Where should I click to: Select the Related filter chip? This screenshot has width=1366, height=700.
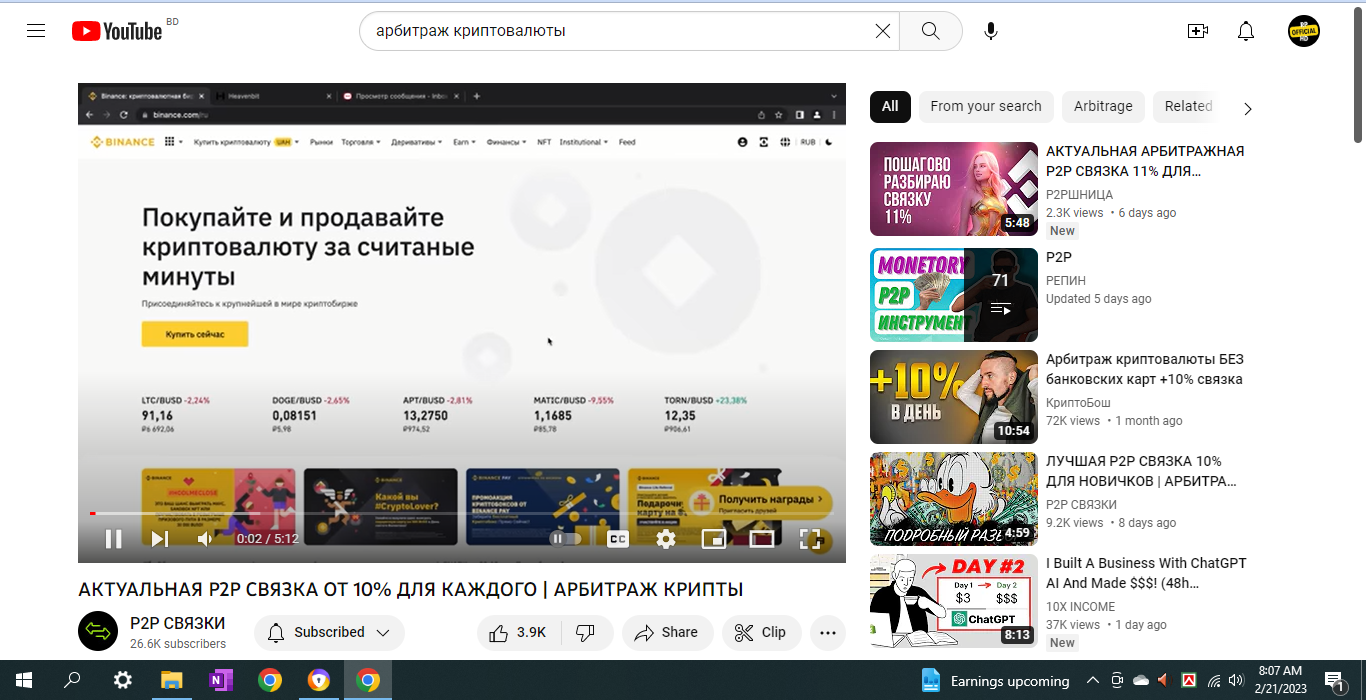tap(1188, 106)
